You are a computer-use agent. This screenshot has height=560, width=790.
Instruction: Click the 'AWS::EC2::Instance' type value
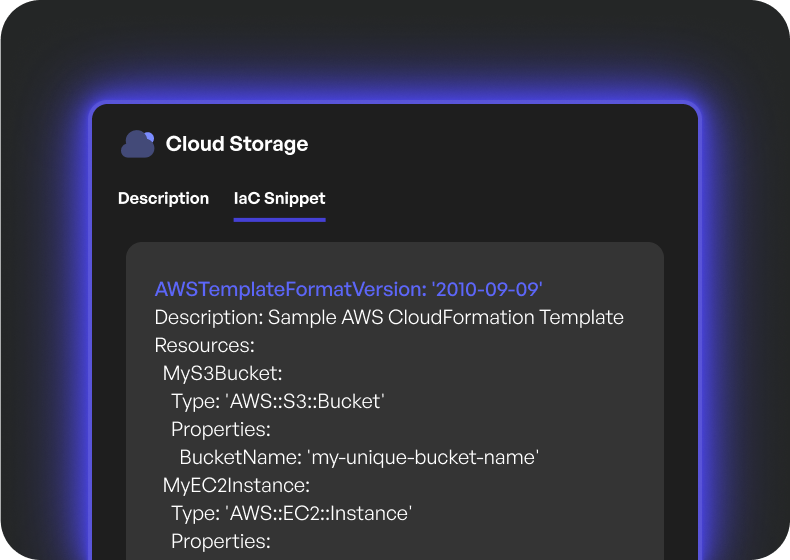click(x=320, y=514)
